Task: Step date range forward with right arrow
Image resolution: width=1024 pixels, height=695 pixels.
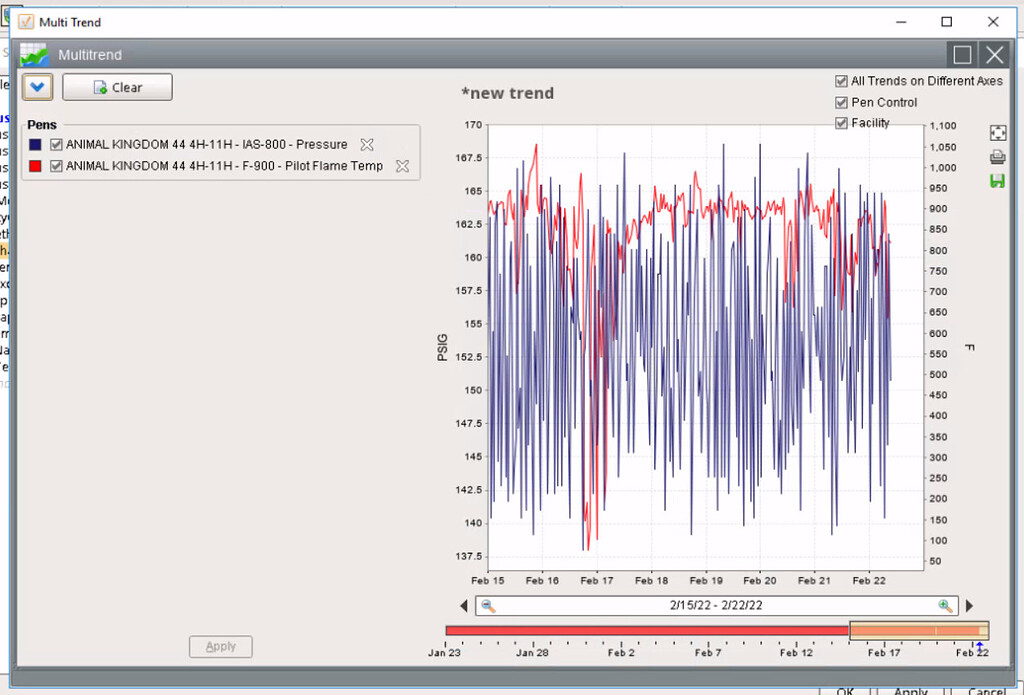Action: coord(968,605)
